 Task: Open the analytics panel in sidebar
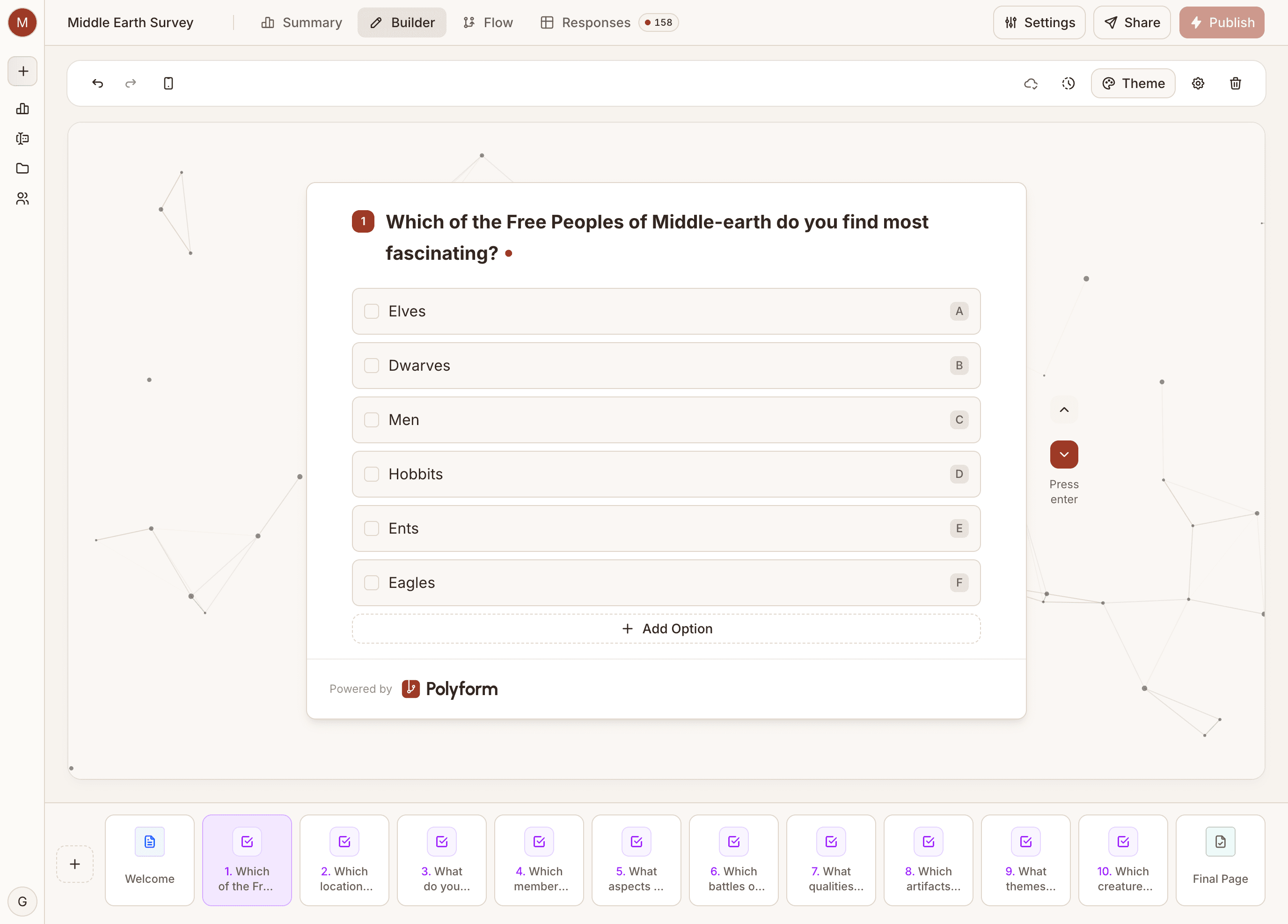22,109
